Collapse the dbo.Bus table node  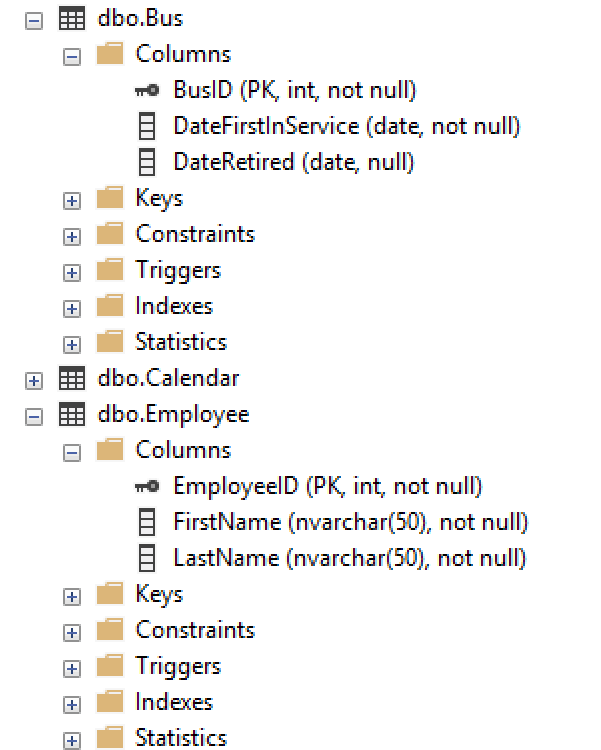pyautogui.click(x=35, y=19)
